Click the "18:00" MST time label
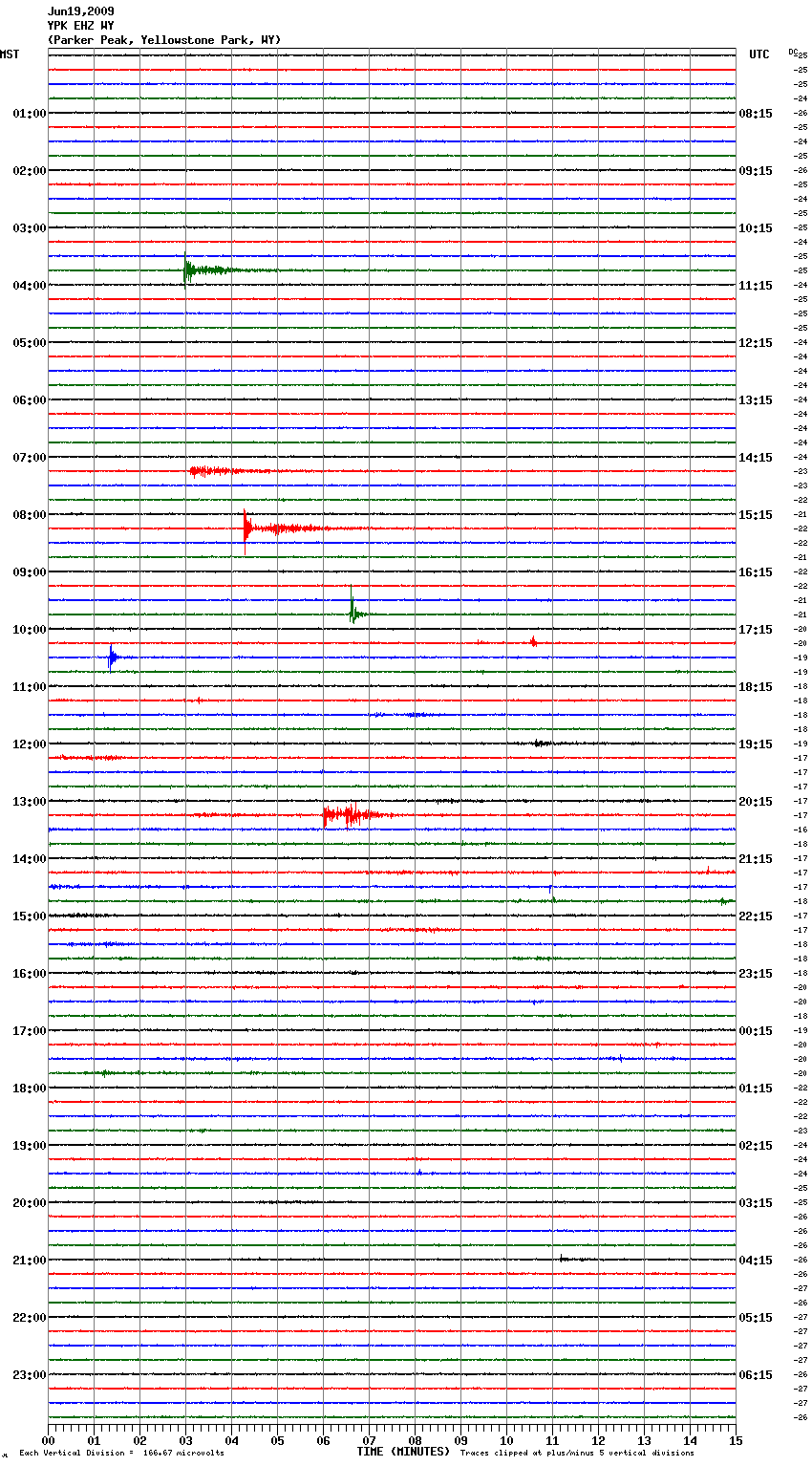Screen dimensions: 812x1466 tap(30, 1089)
